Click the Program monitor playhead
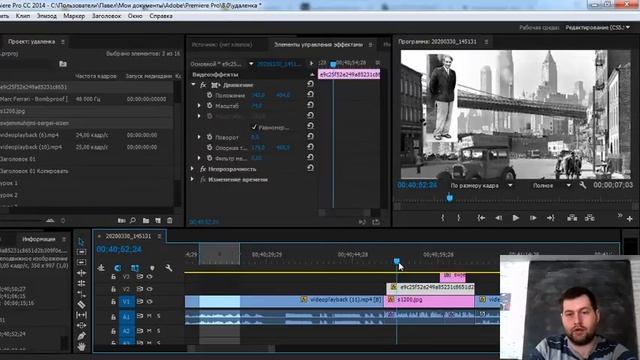Viewport: 640px width, 360px height. pos(449,198)
